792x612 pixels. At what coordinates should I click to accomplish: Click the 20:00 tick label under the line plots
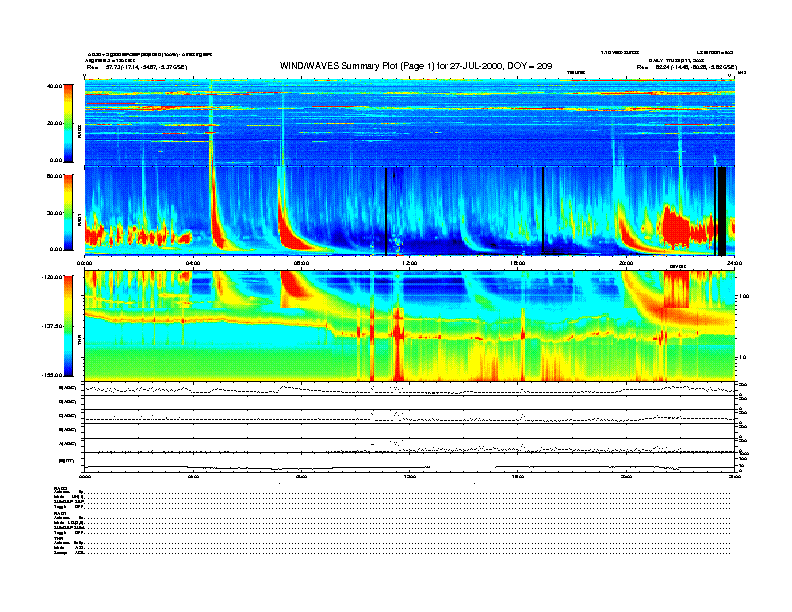click(626, 477)
